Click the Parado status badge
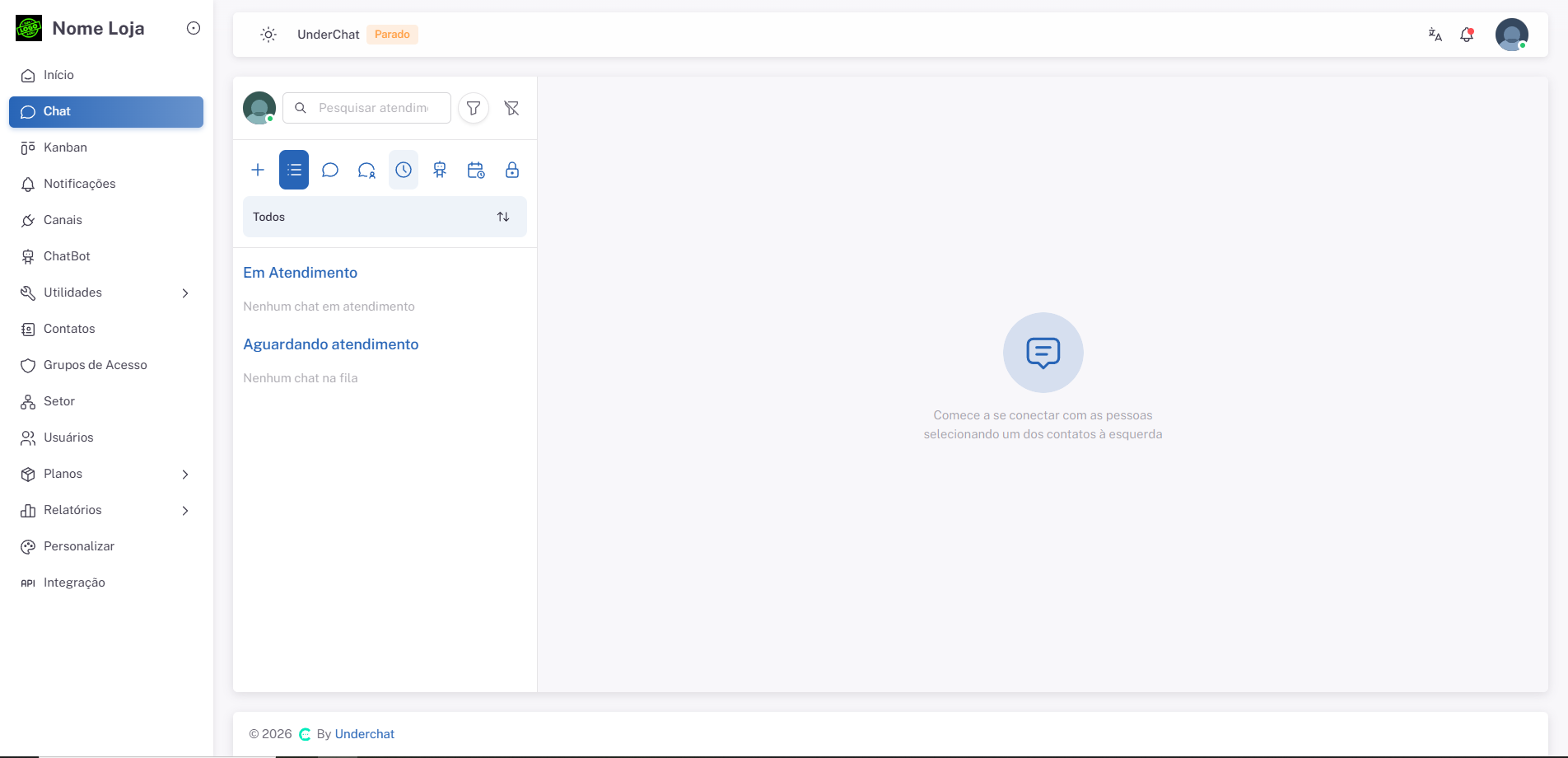The width and height of the screenshot is (1568, 758). (x=392, y=35)
